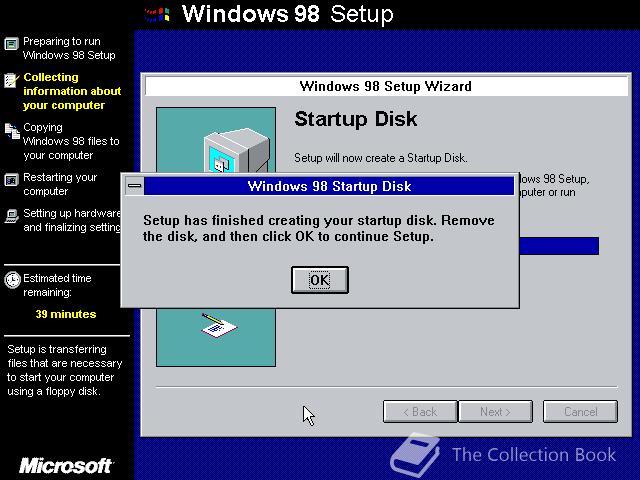Viewport: 640px width, 480px height.
Task: Click the Microsoft logo
Action: pos(66,466)
